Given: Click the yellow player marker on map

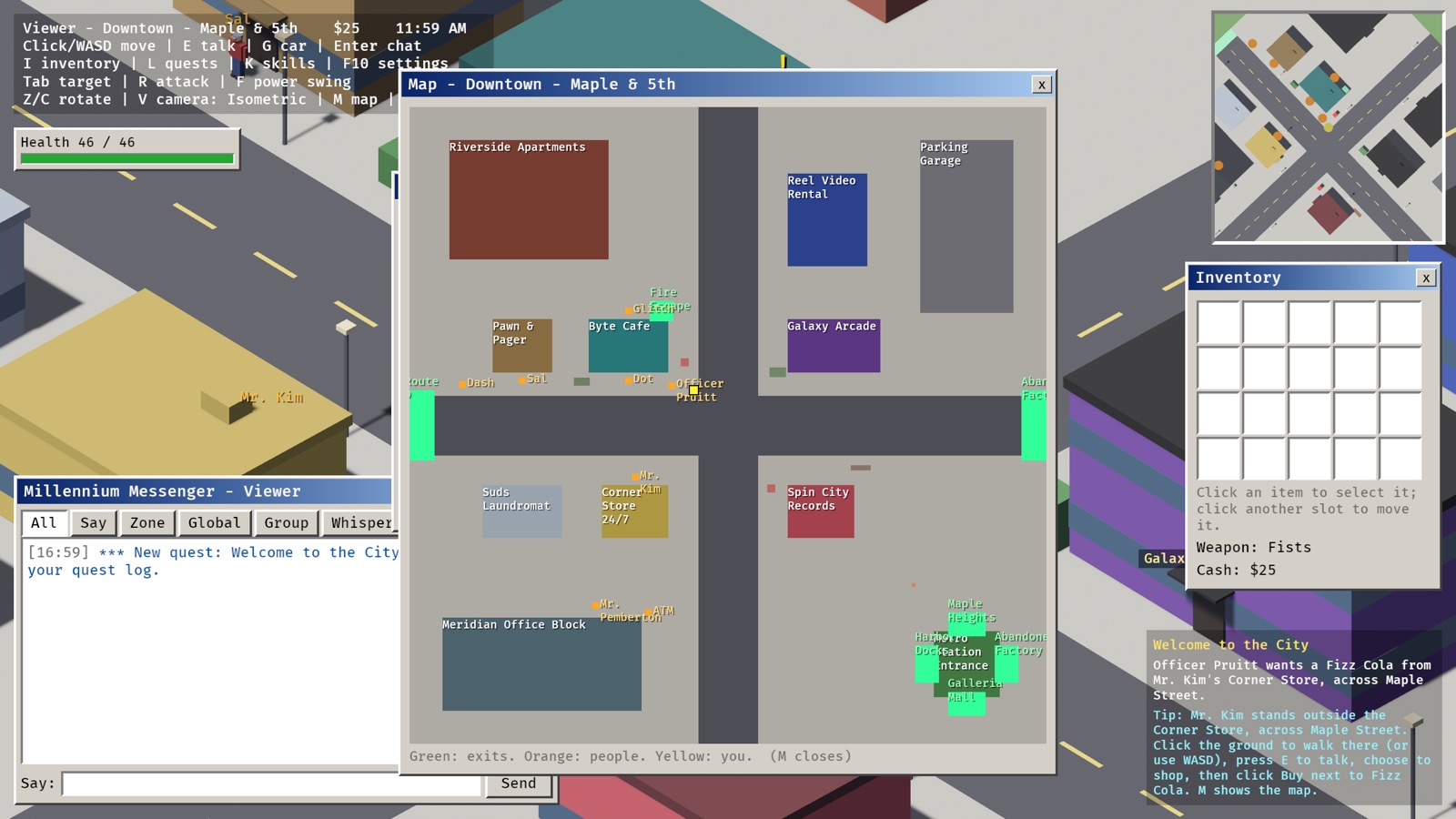Looking at the screenshot, I should click(x=693, y=389).
